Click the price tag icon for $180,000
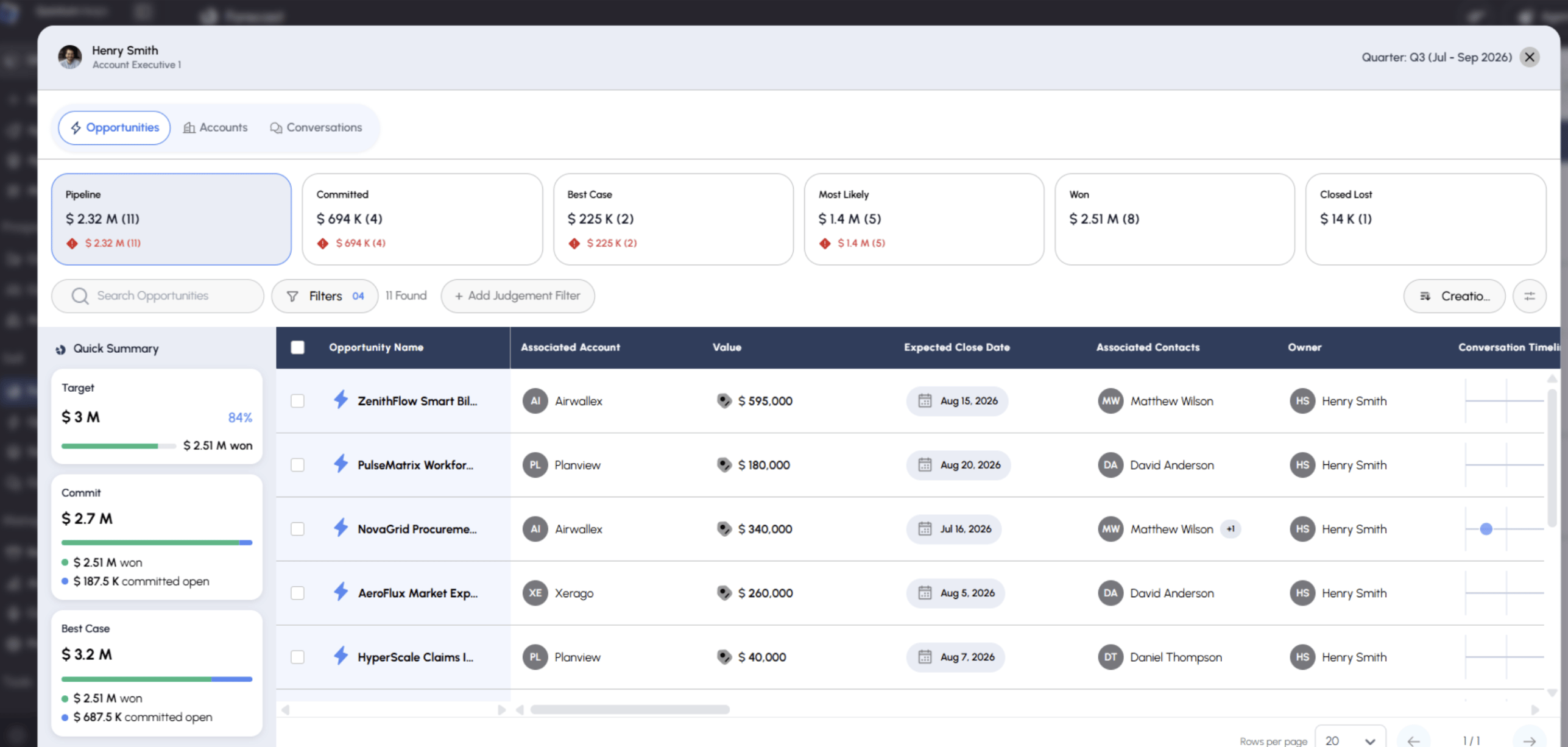1568x747 pixels. tap(724, 465)
